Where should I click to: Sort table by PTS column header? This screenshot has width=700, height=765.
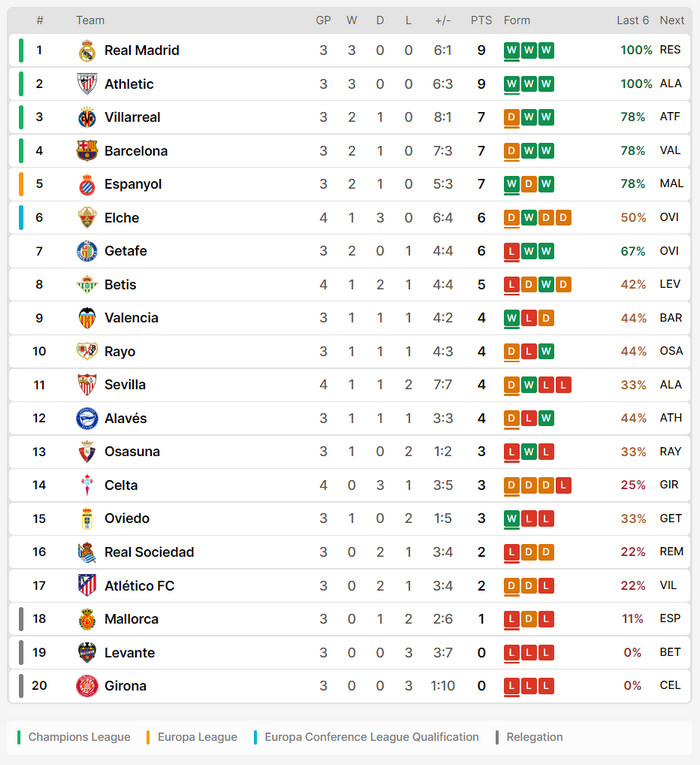[481, 20]
